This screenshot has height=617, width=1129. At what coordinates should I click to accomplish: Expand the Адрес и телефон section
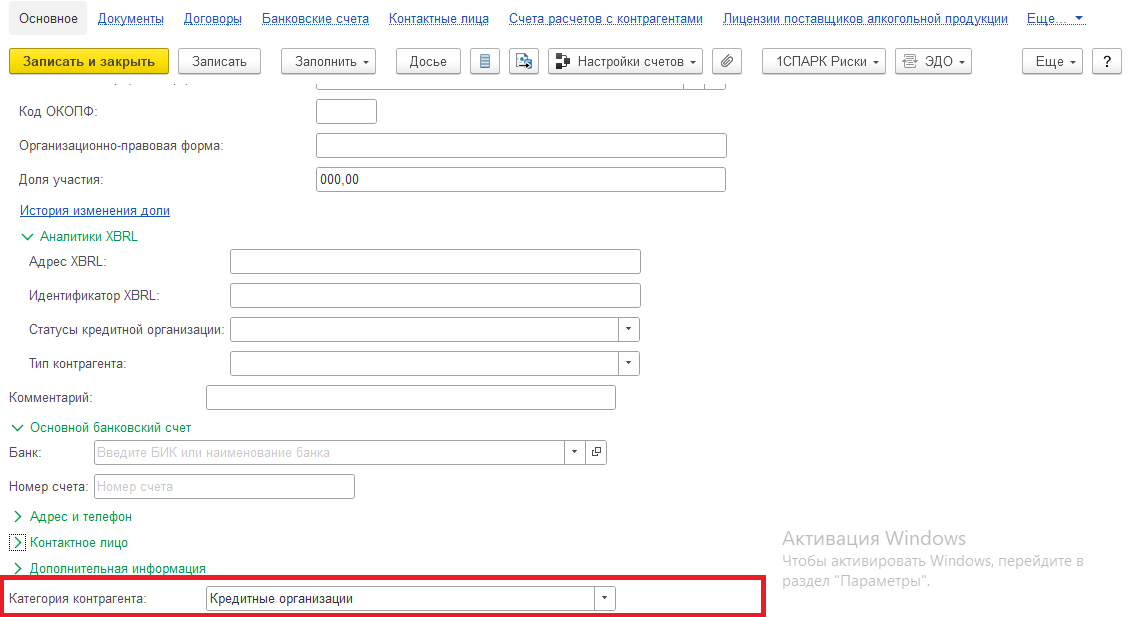point(18,517)
